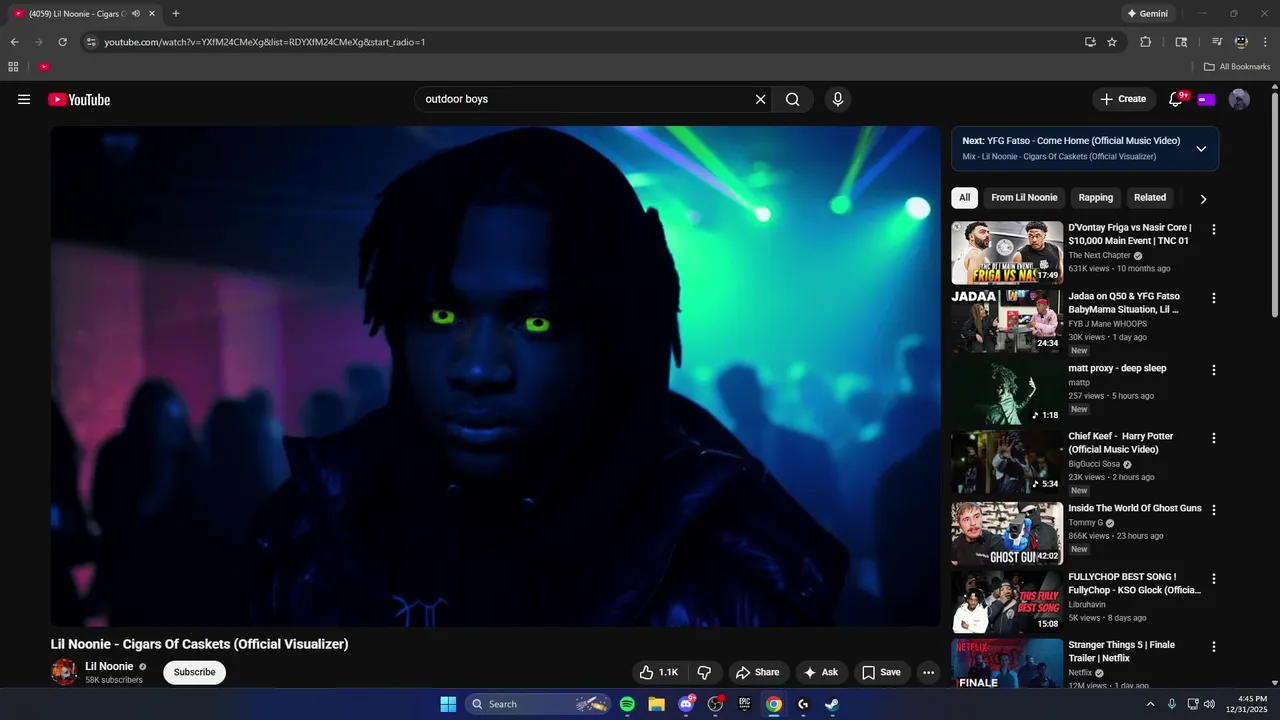Screen dimensions: 1280x720
Task: Open more actions ellipsis under video
Action: coord(928,672)
